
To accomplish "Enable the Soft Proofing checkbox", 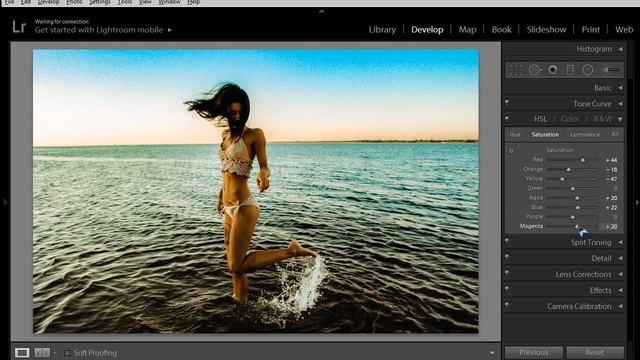I will (x=67, y=353).
